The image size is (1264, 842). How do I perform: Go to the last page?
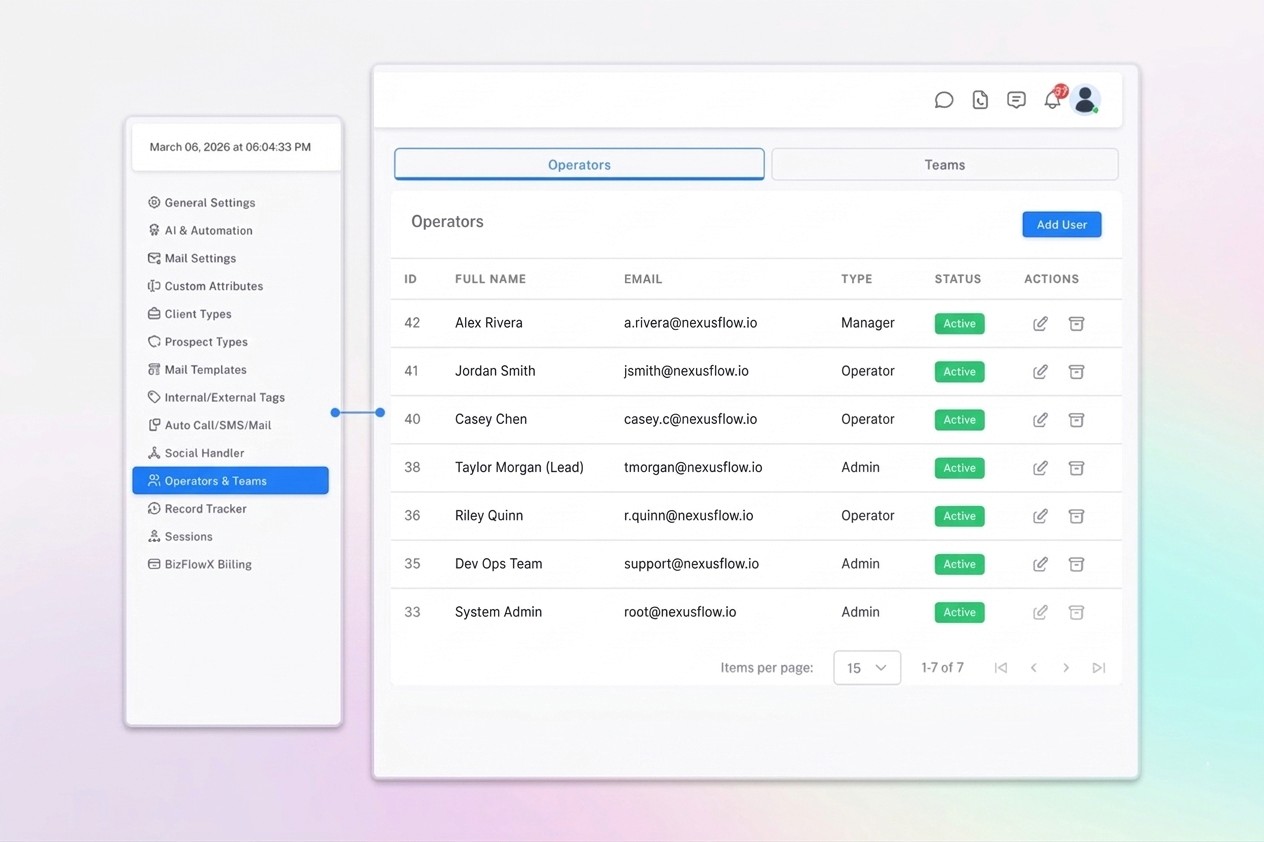[x=1099, y=668]
